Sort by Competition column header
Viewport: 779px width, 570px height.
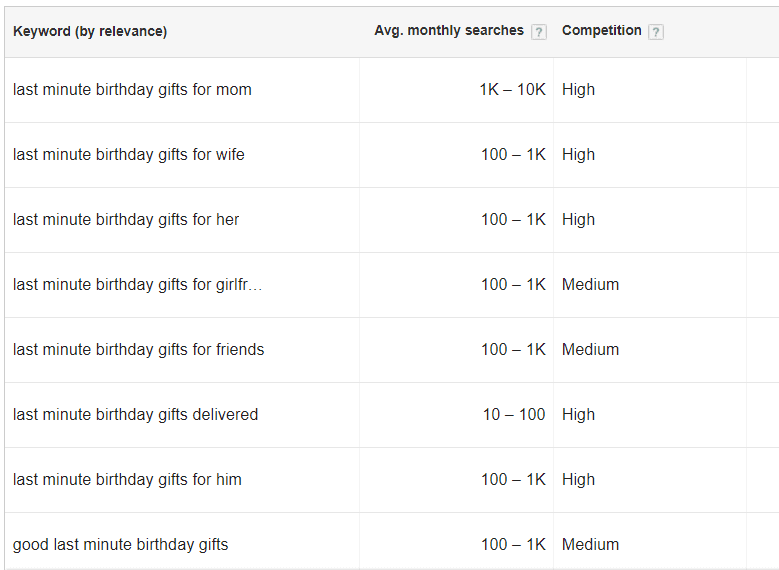pos(602,31)
